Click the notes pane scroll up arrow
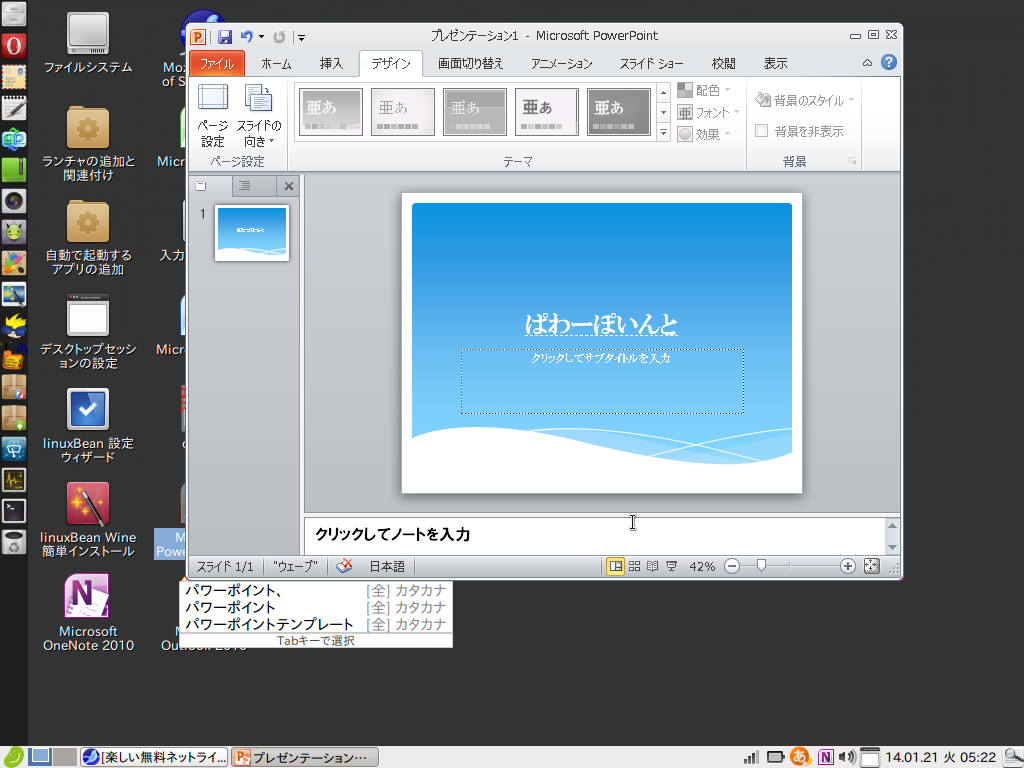The image size is (1024, 768). click(893, 526)
